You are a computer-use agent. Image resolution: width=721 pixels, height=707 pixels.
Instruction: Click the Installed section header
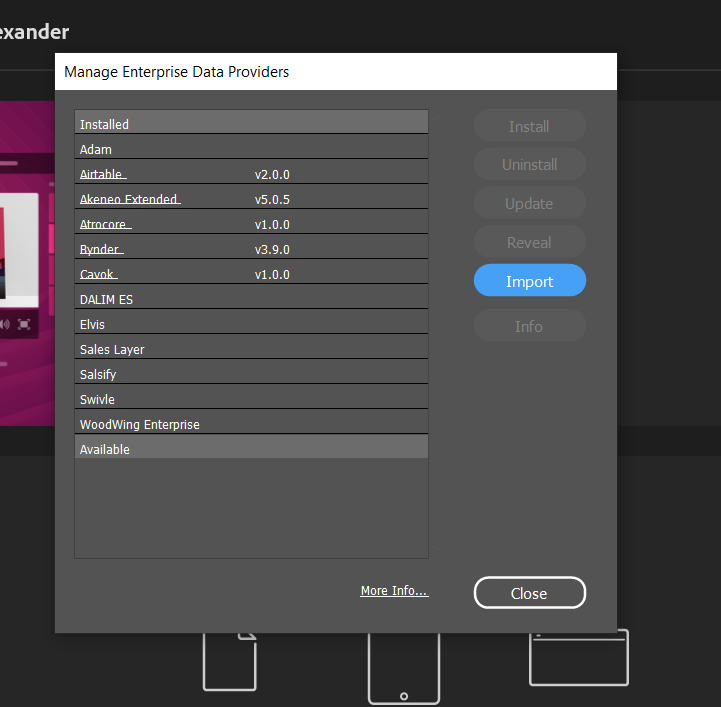(251, 122)
